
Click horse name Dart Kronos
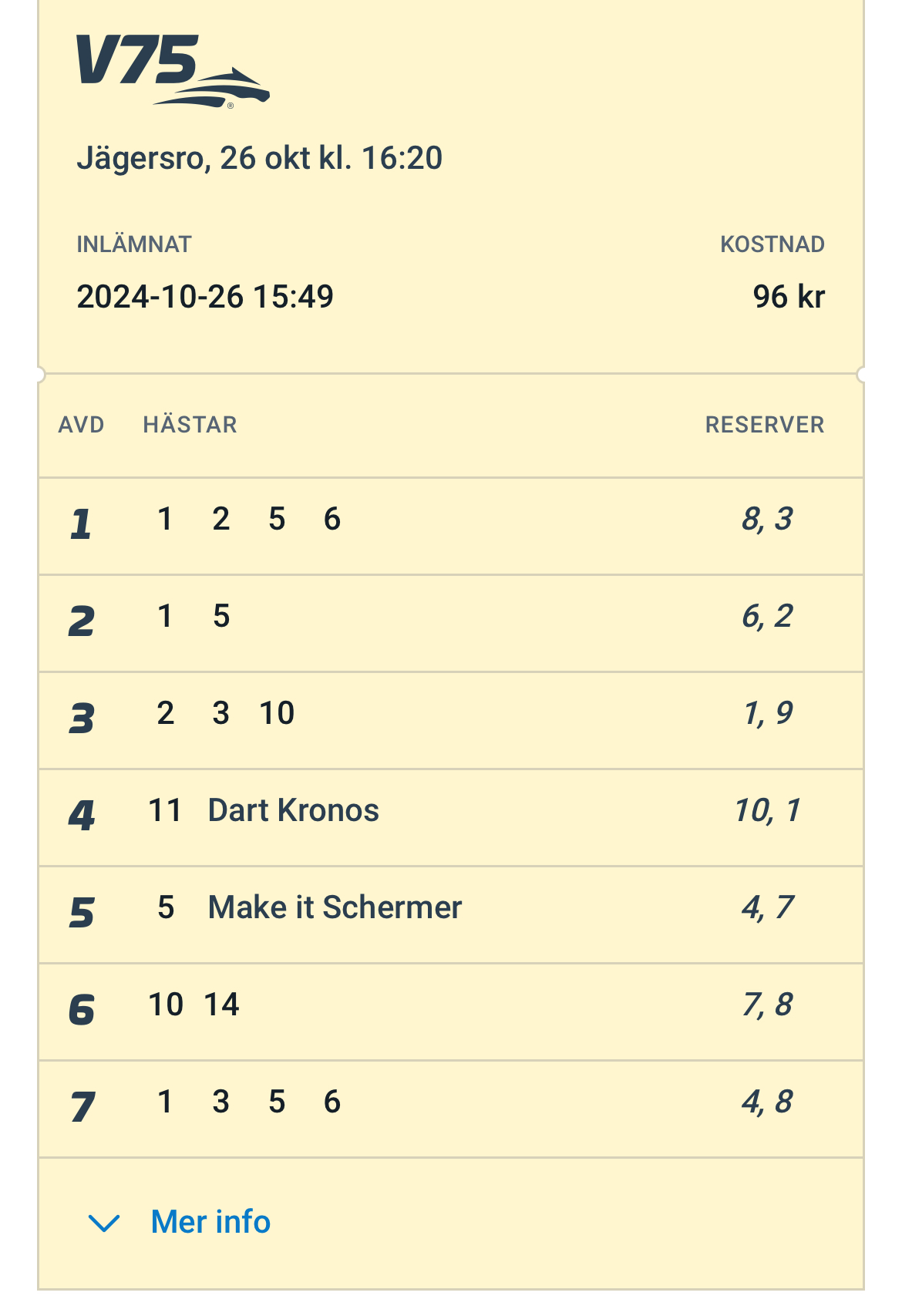click(293, 811)
